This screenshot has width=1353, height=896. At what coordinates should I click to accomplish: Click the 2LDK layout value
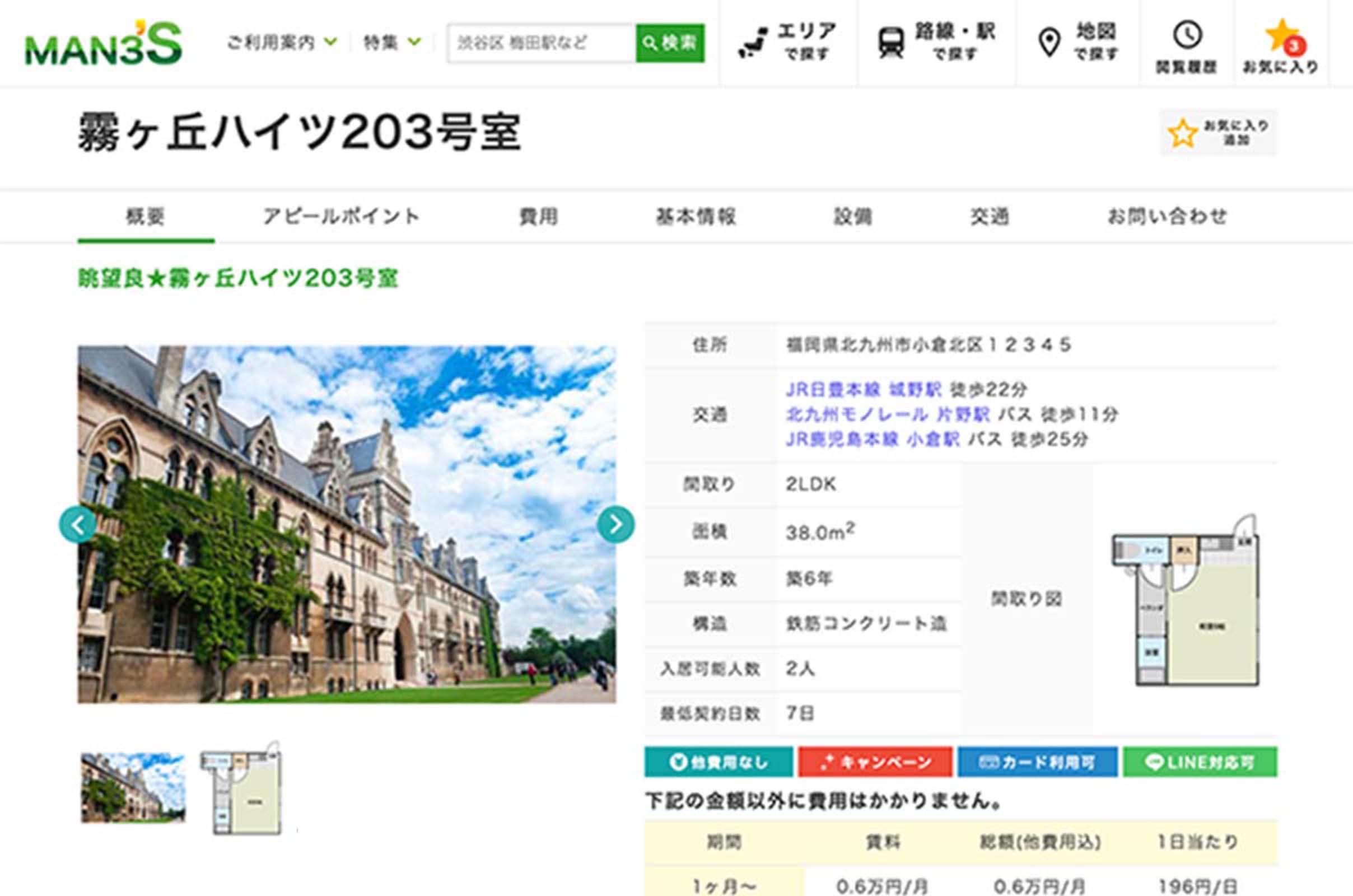811,484
